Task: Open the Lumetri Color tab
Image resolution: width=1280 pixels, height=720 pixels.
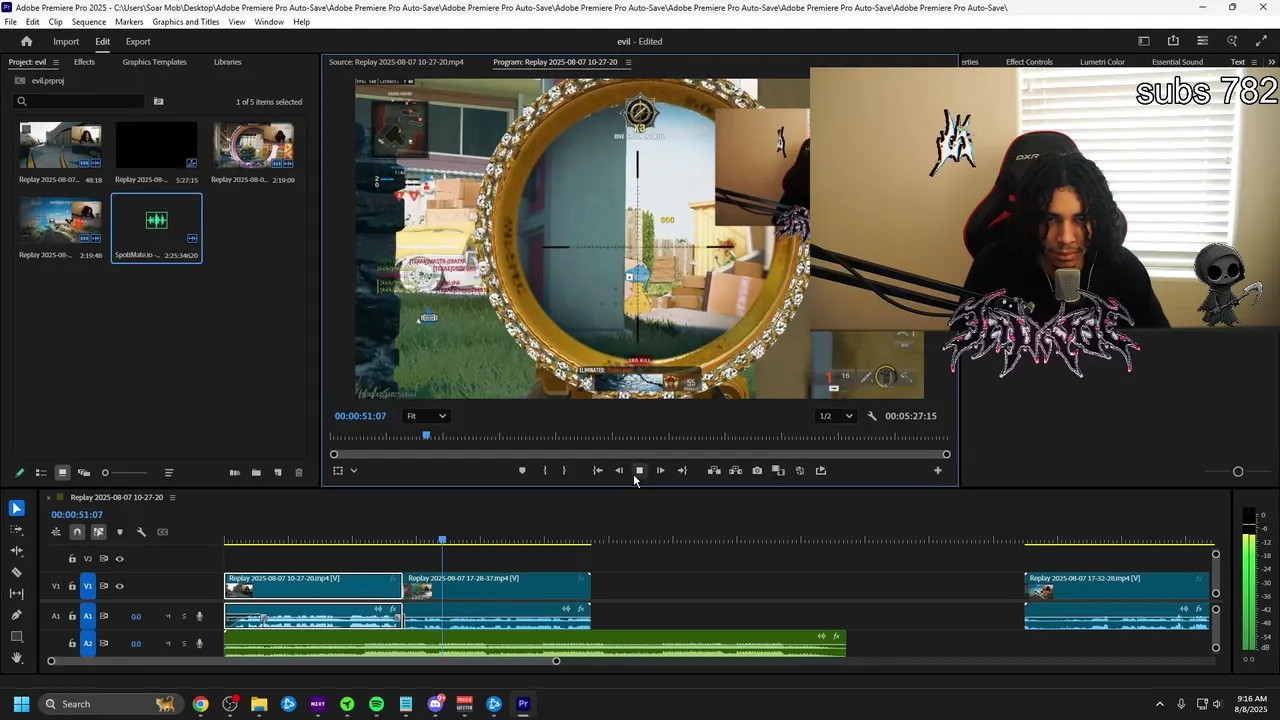Action: coord(1102,62)
